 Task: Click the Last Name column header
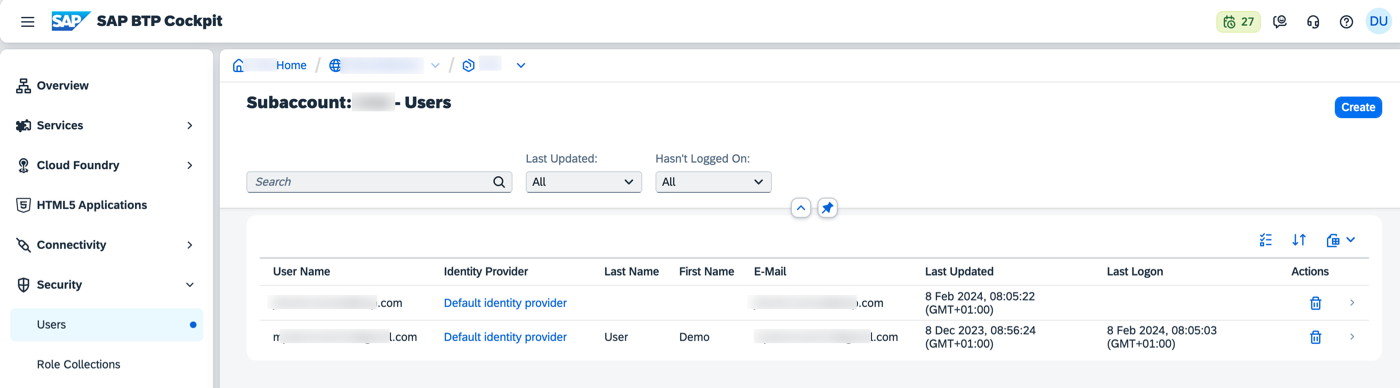pos(632,272)
